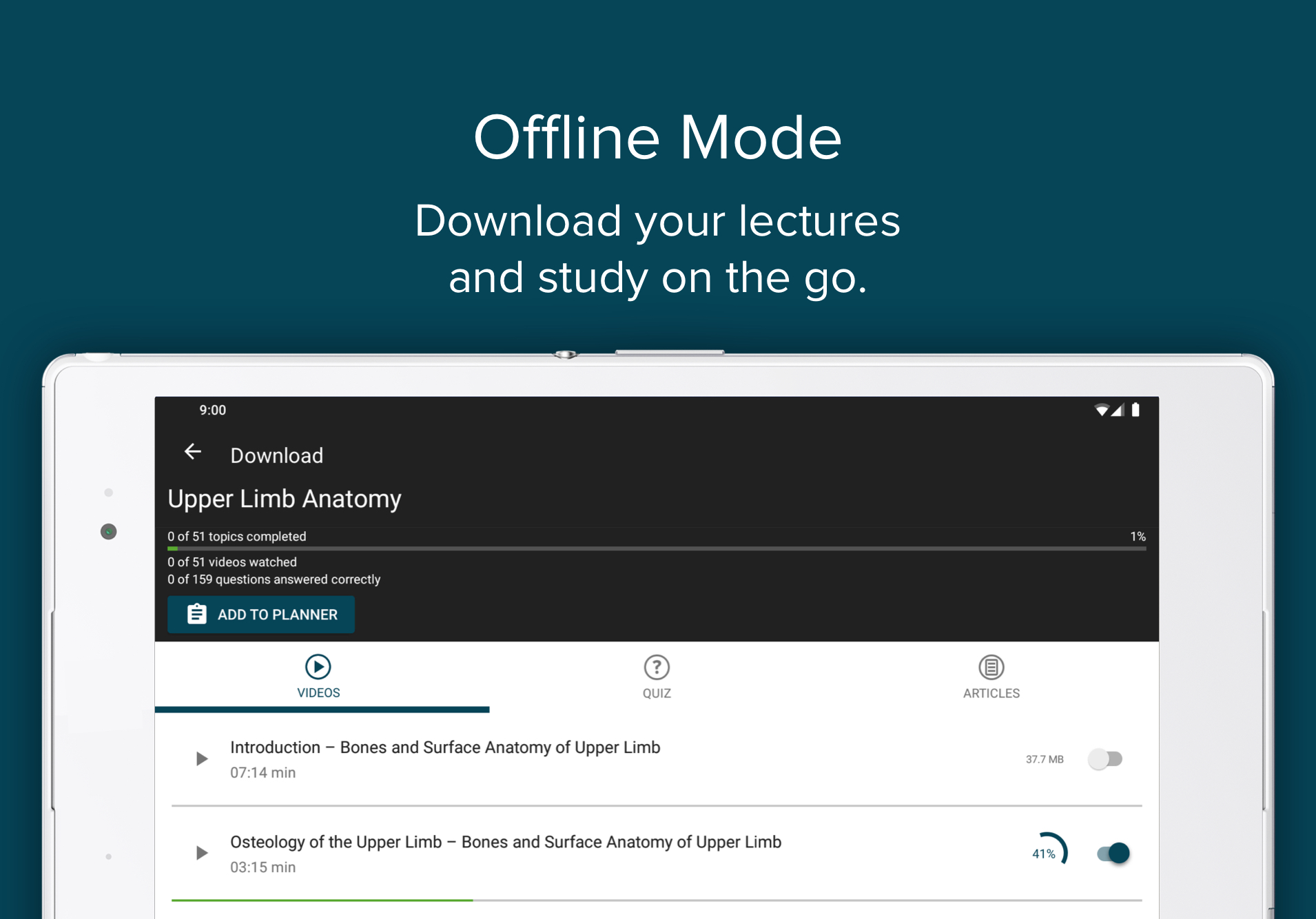
Task: Click the battery status icon
Action: pyautogui.click(x=1135, y=410)
